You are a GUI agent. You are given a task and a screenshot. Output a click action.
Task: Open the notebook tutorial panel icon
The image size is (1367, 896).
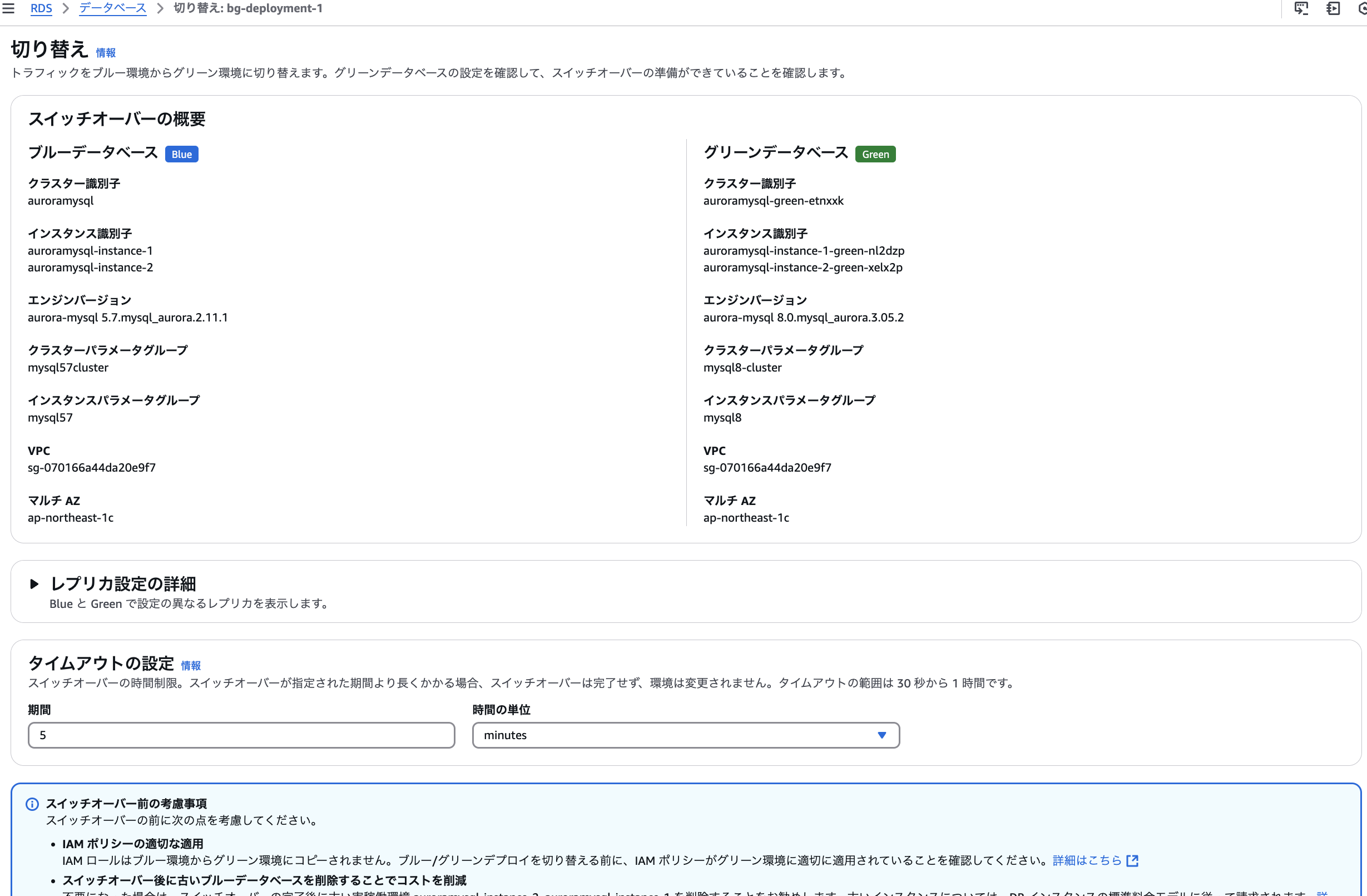pos(1333,8)
